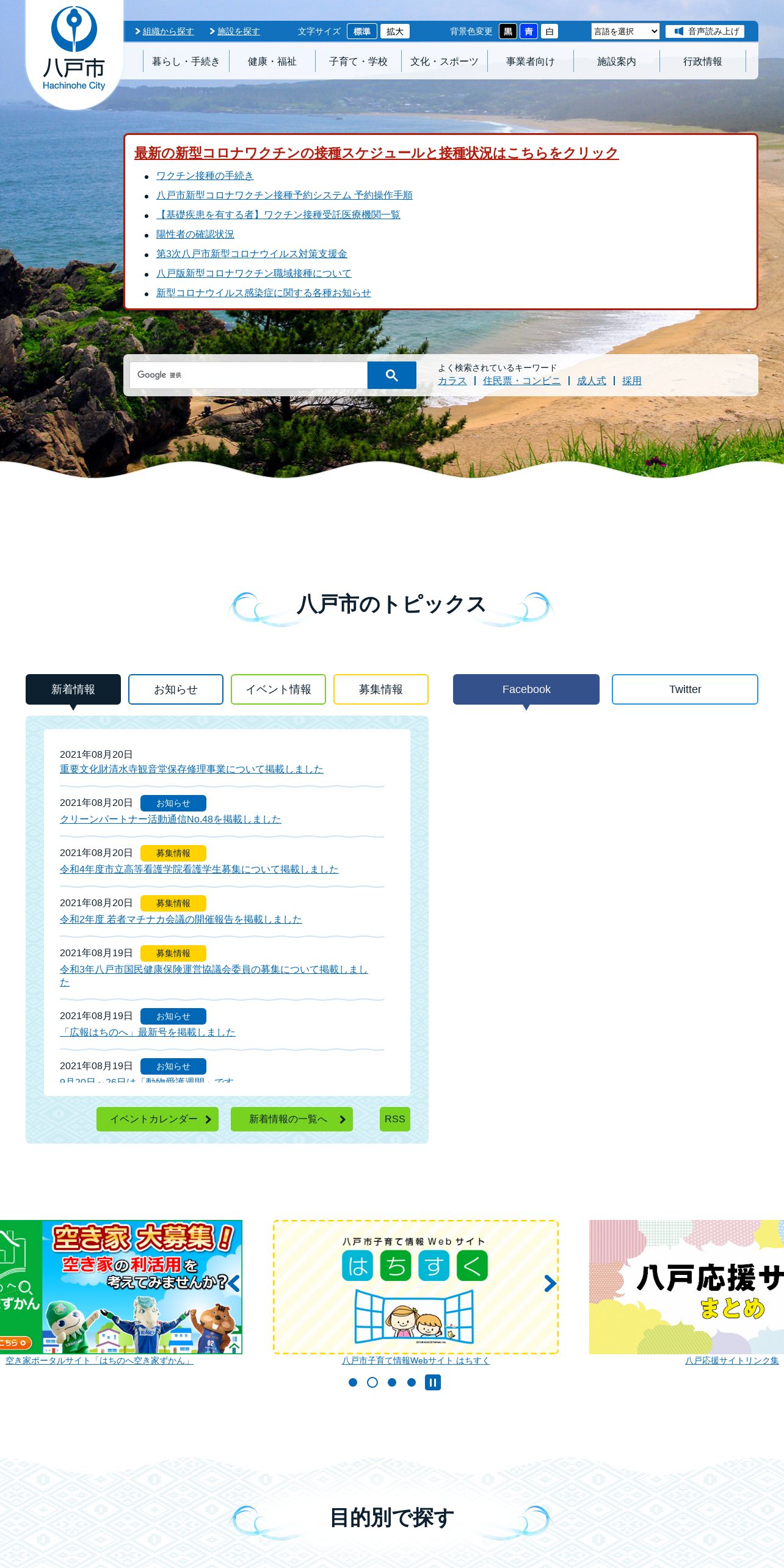Open 国民健康保険運営協議会委員 news link
Viewport: 784px width, 1568px height.
(214, 975)
